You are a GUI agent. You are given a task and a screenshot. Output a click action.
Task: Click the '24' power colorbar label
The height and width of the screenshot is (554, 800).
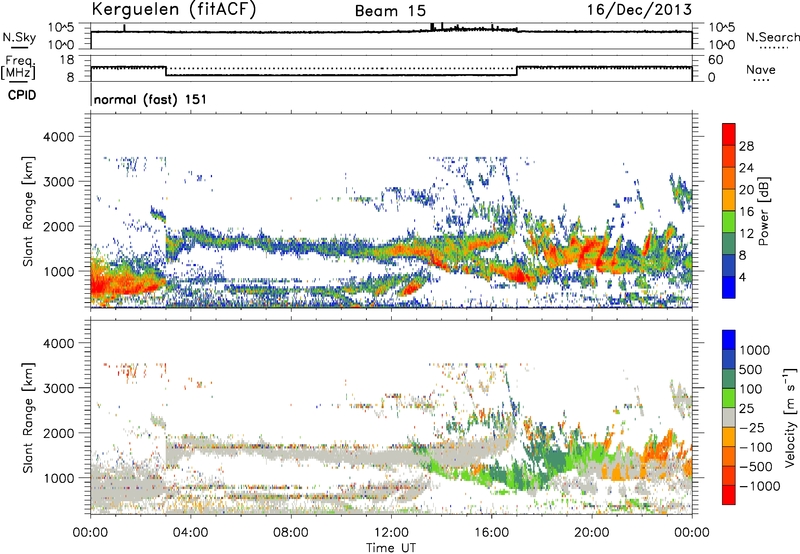point(746,168)
